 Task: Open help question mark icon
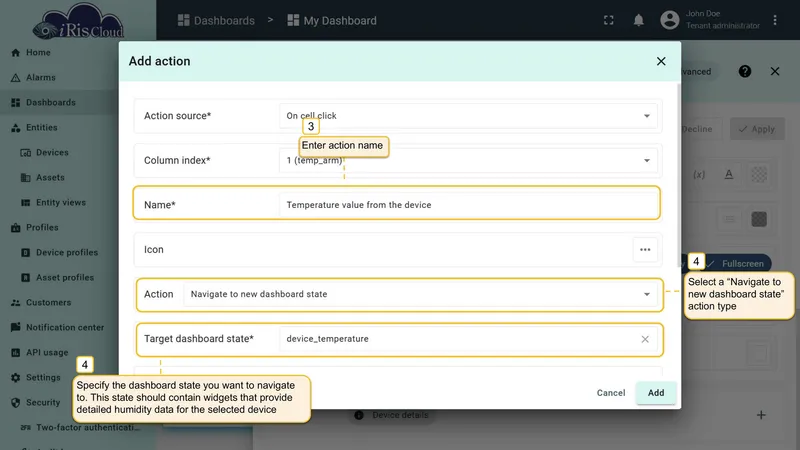coord(745,71)
